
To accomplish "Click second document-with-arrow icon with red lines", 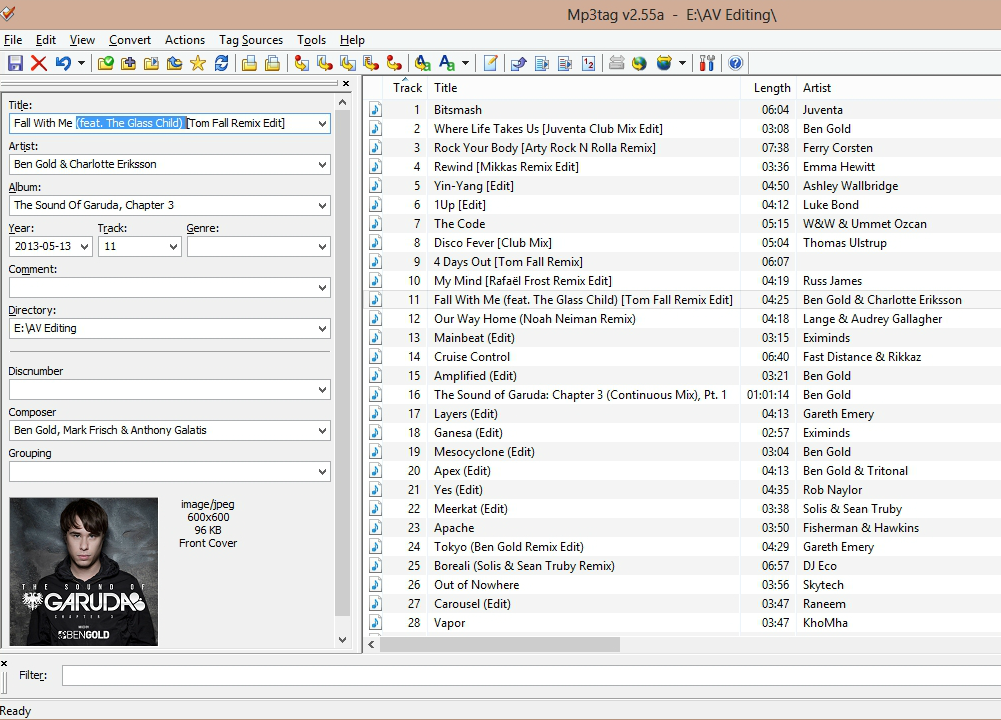I will pyautogui.click(x=565, y=63).
